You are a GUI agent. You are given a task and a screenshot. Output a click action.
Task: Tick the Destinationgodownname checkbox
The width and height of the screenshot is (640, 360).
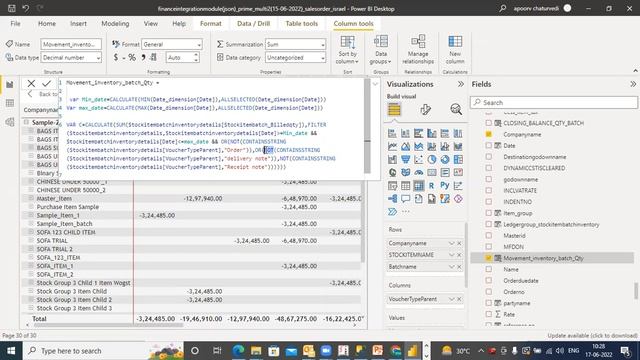[x=489, y=157]
